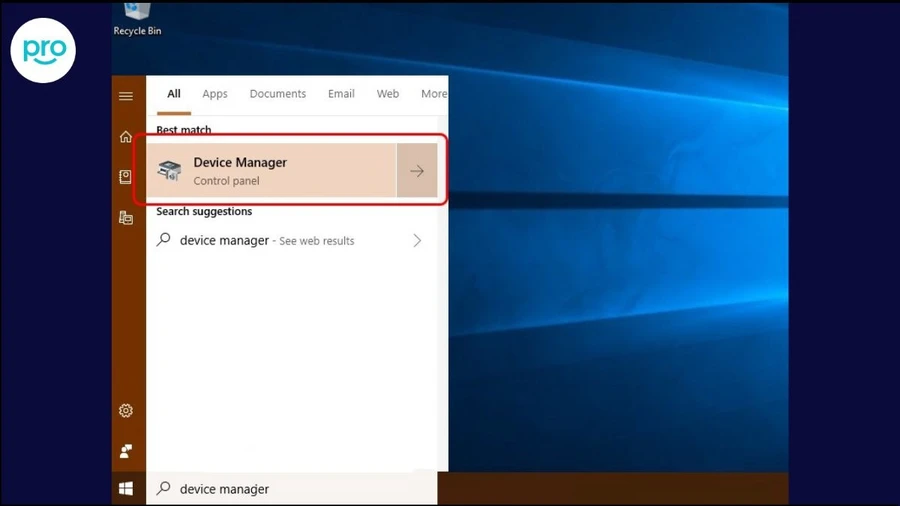Click the 'Best match' heading text
Screen dimensions: 900x506
pyautogui.click(x=184, y=130)
